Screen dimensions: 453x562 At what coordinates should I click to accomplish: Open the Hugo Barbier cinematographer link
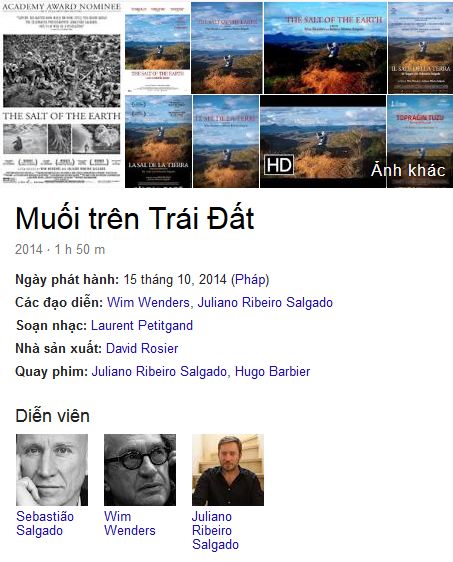coord(272,371)
